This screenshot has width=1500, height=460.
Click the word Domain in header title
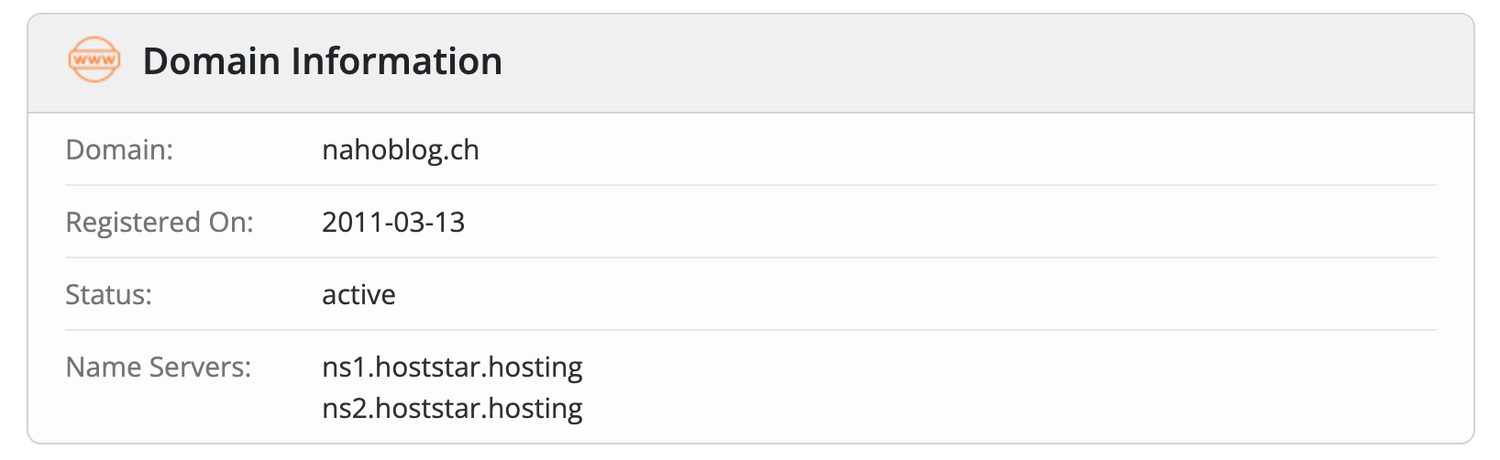pos(211,61)
